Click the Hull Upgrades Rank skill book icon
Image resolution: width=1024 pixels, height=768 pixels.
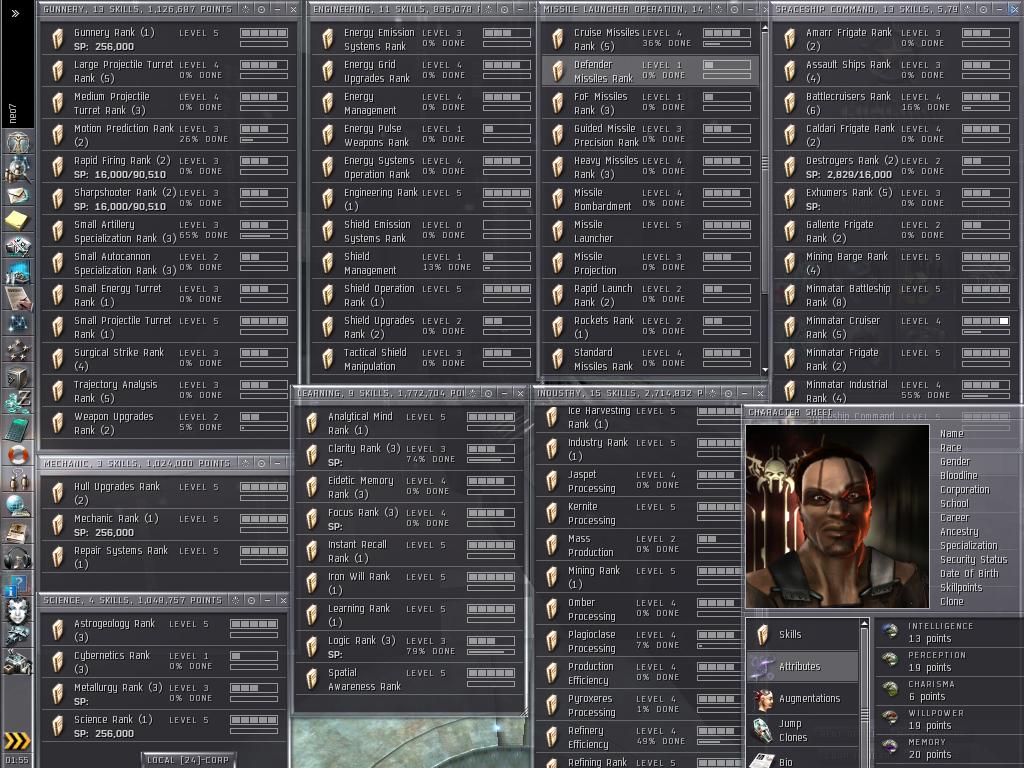(x=57, y=492)
